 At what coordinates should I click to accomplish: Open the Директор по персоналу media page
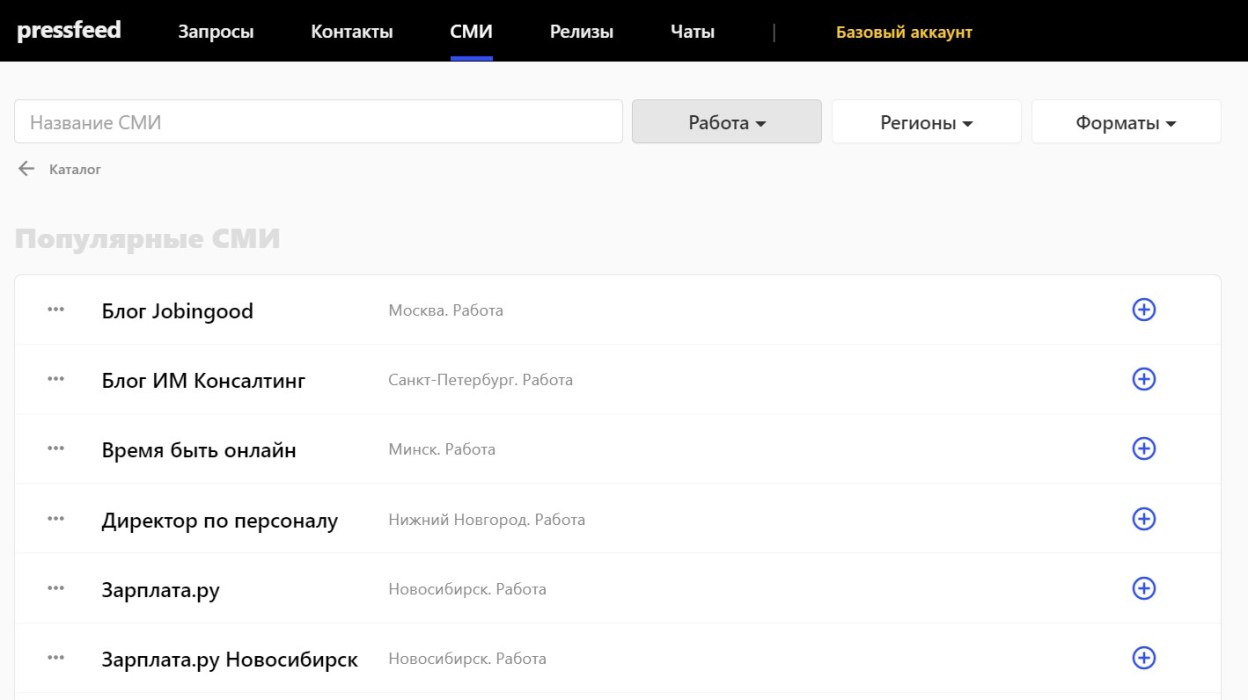click(220, 520)
